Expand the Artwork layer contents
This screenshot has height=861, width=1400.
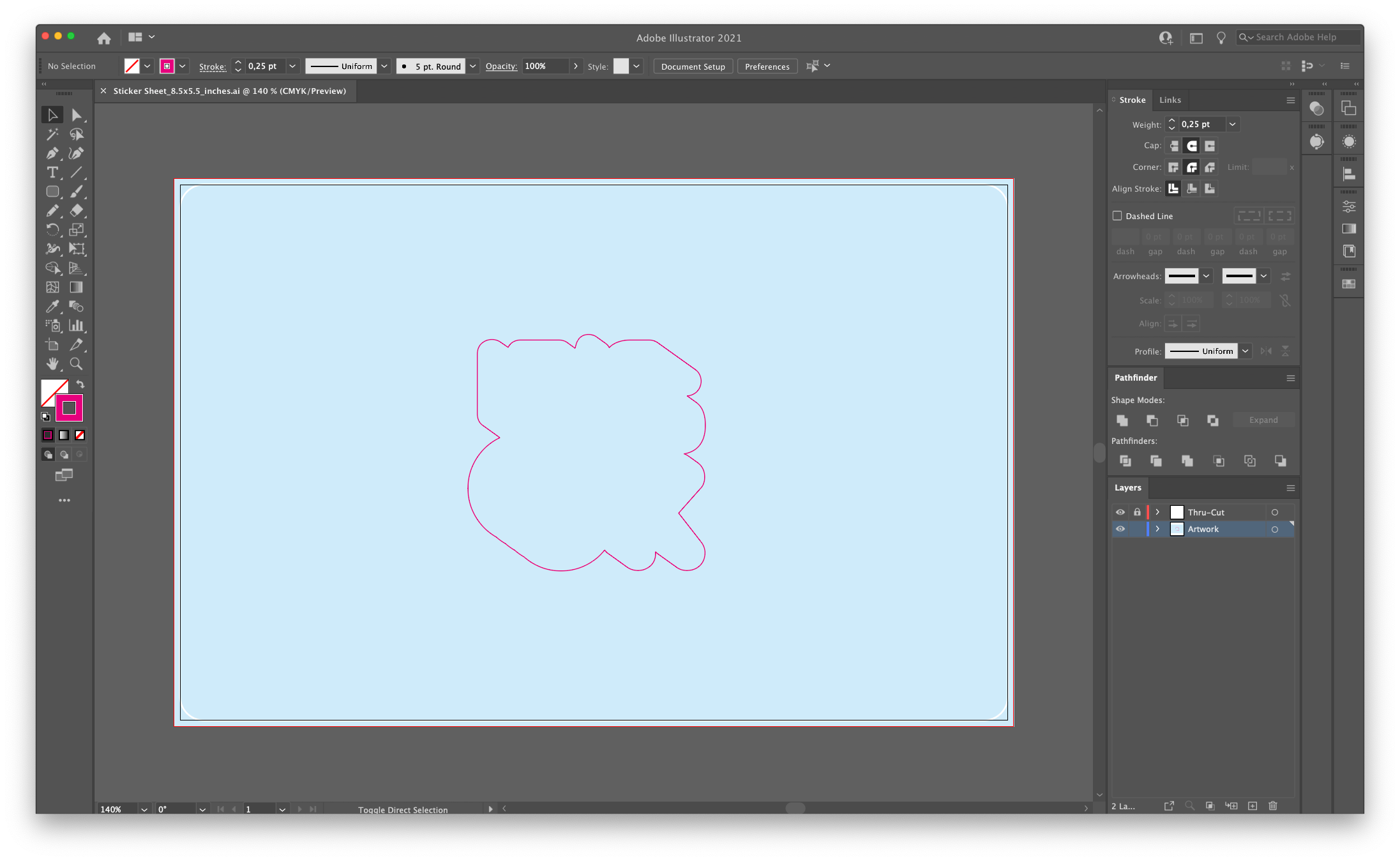coord(1157,529)
